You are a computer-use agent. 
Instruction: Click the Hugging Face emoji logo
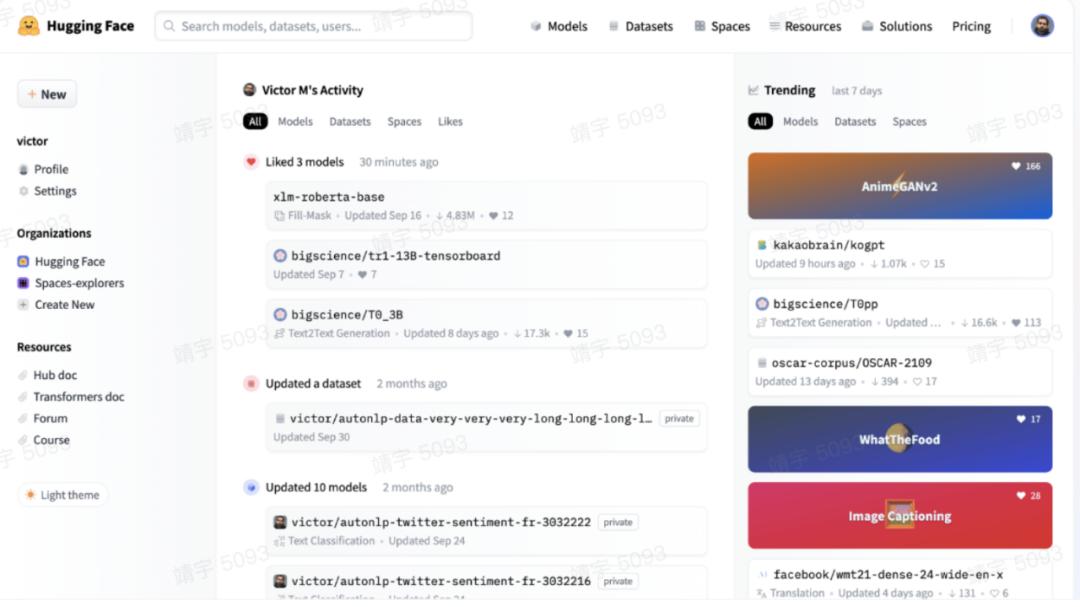[x=28, y=26]
